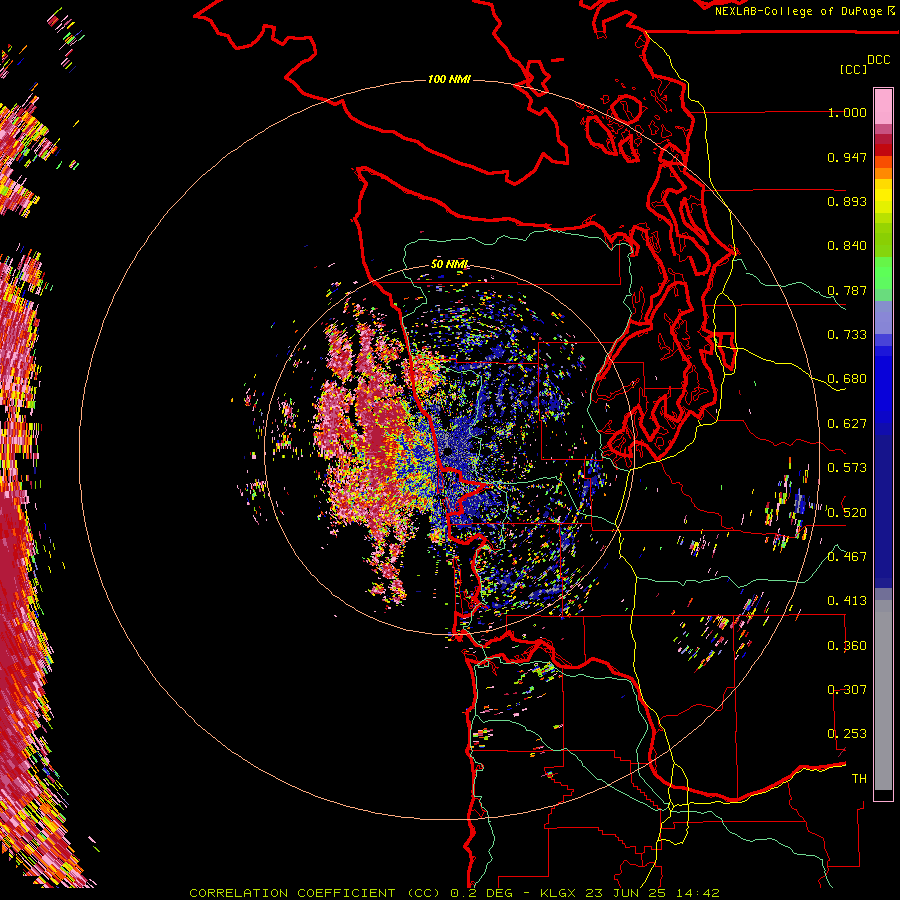Click the CORRELATION COEFFICIENT (CC) product title
900x900 pixels.
[x=315, y=893]
